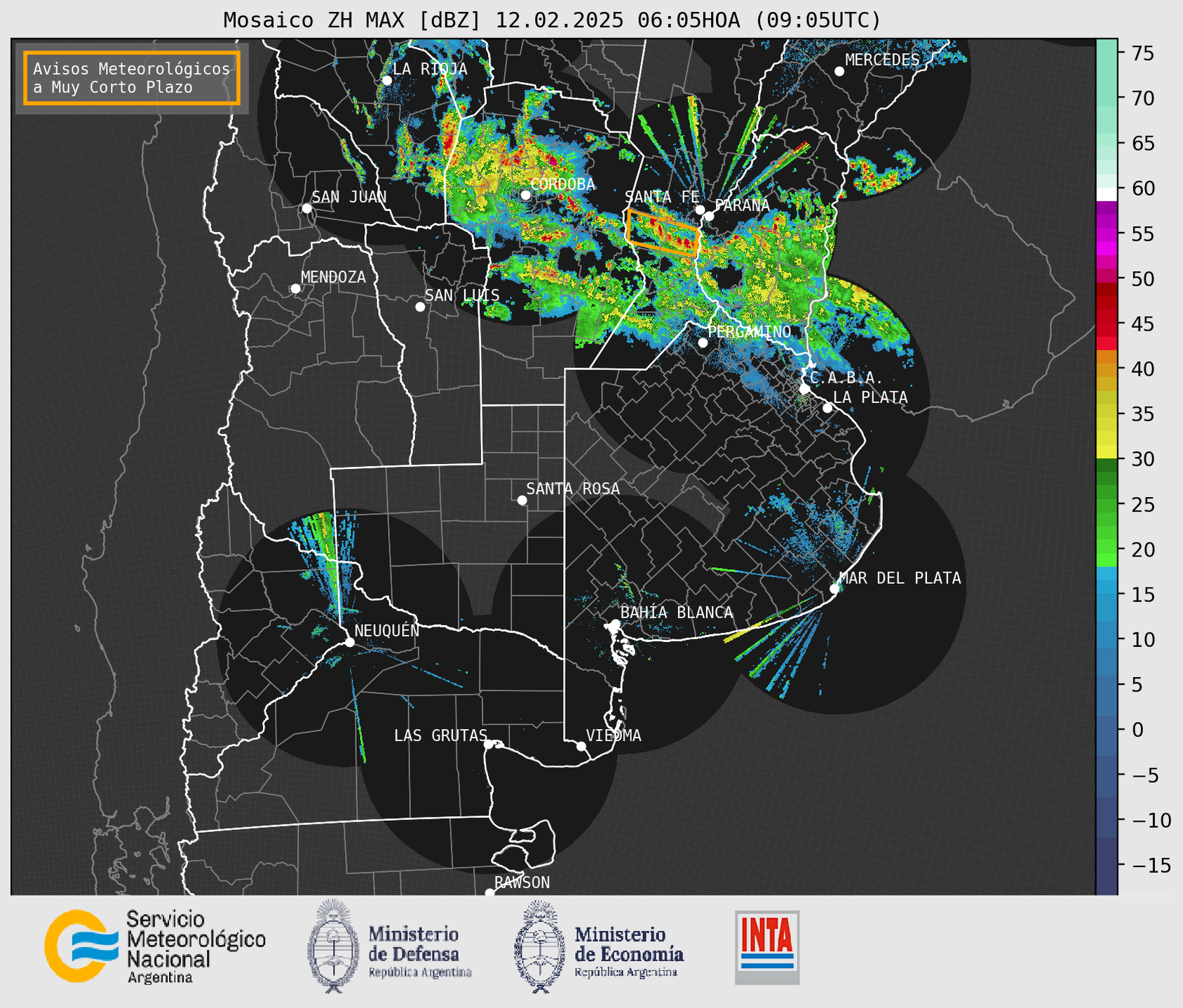The height and width of the screenshot is (1008, 1183).
Task: Select the BAHÍA BLANCA city label
Action: (677, 613)
